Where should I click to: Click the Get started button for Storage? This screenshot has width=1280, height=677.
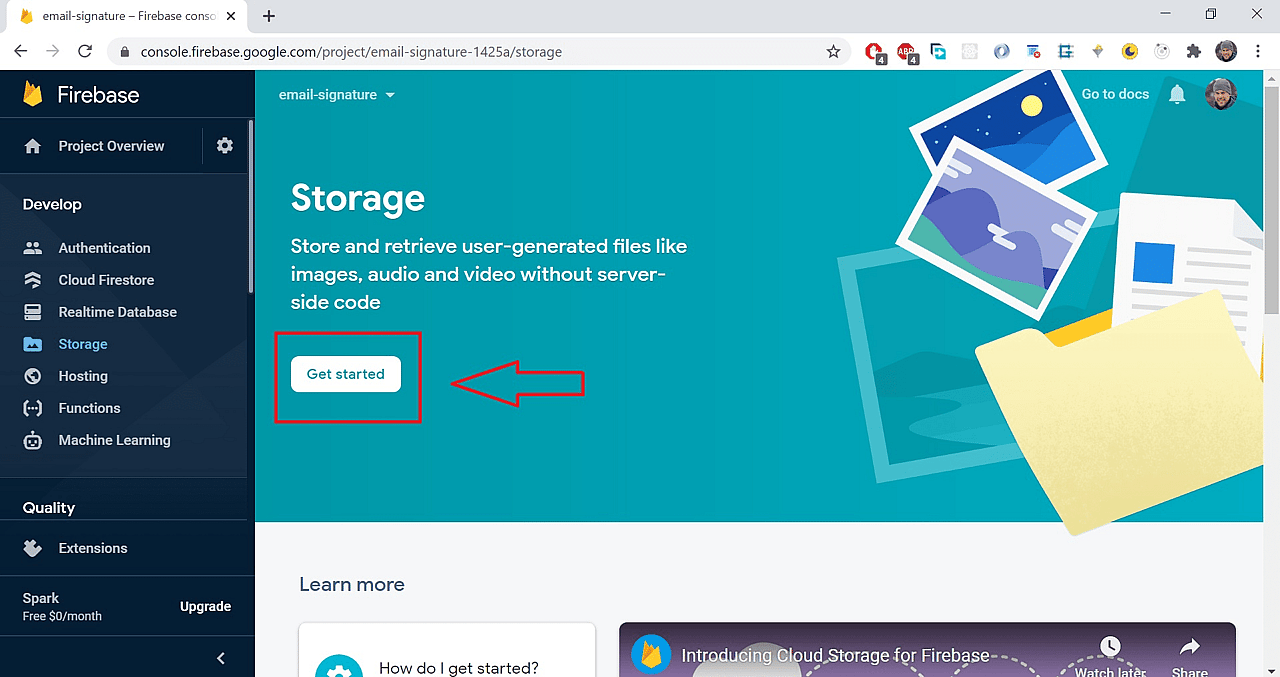(345, 373)
